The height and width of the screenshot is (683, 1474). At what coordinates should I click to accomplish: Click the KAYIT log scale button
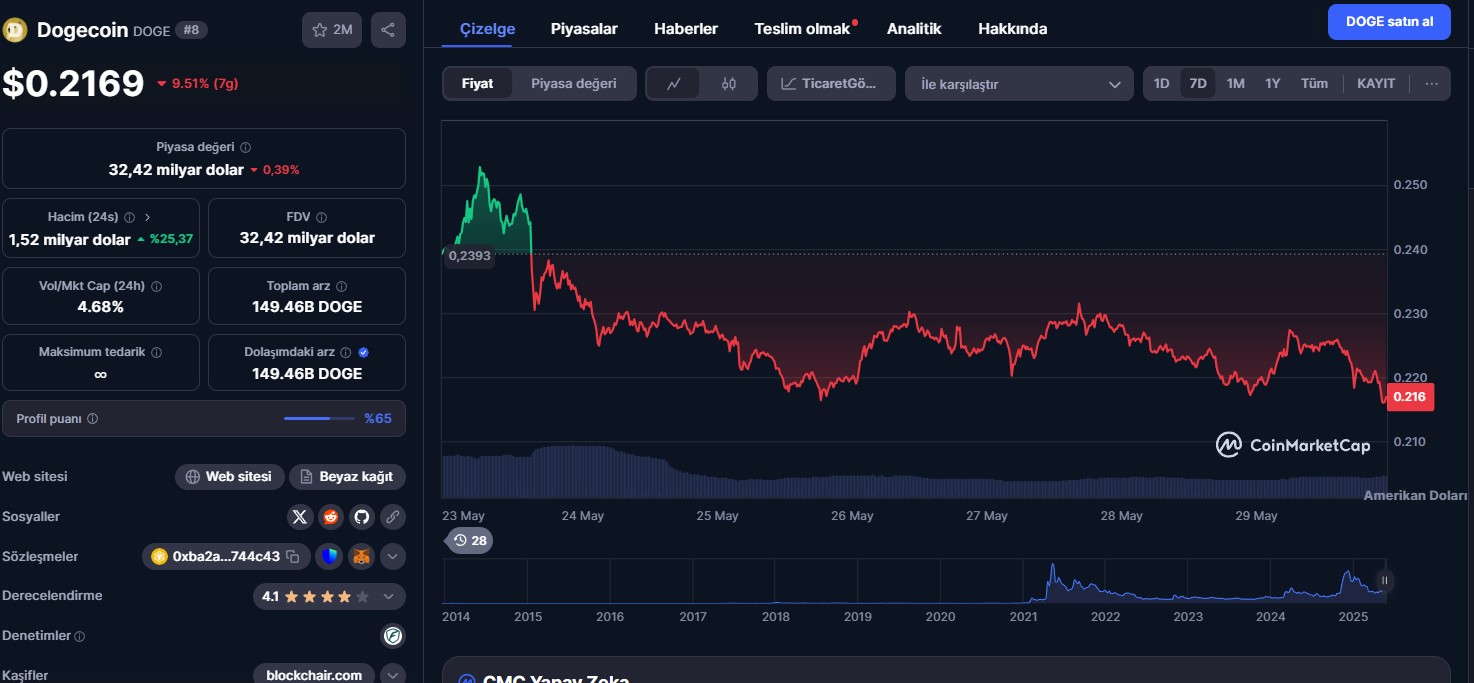click(x=1376, y=84)
